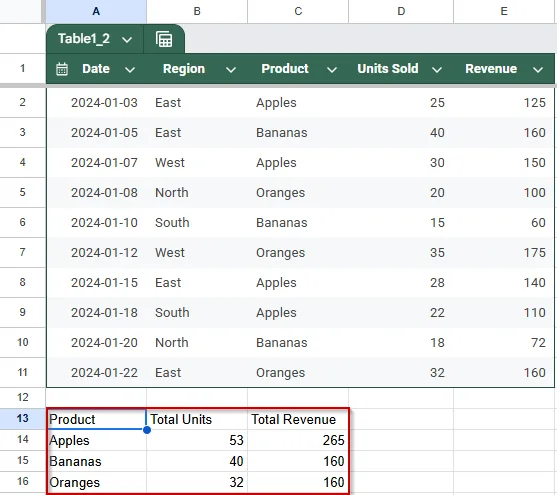Select units sold value 30

(x=401, y=162)
